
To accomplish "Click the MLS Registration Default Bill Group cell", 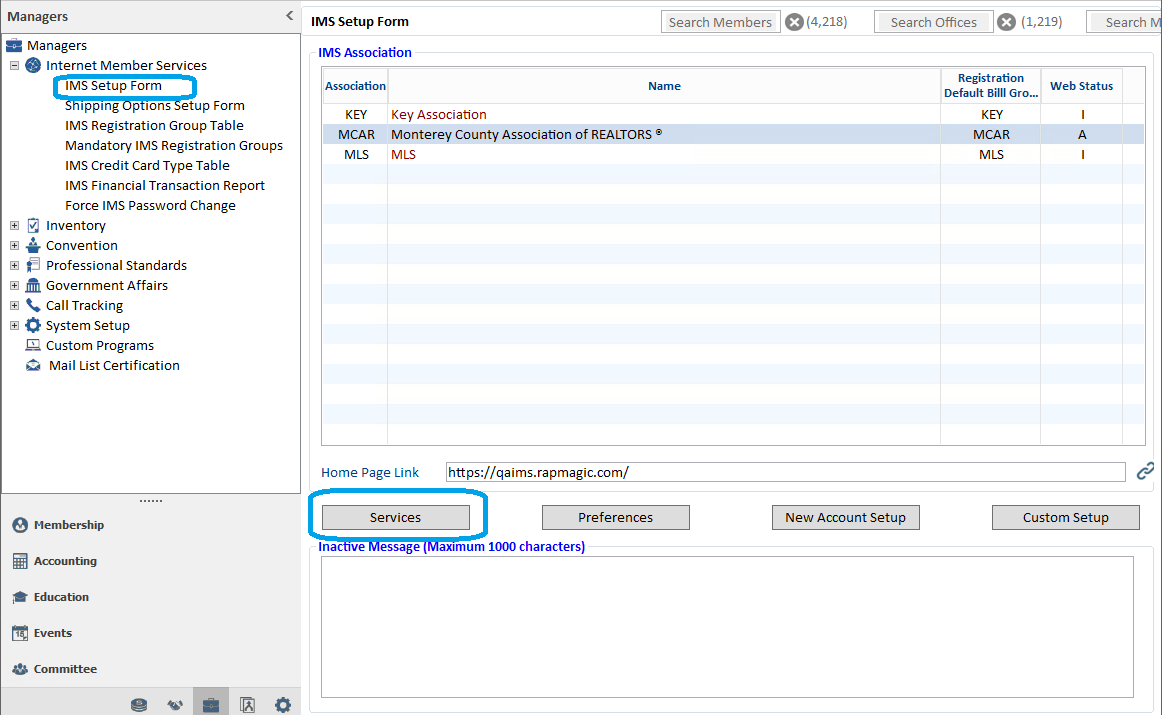I will tap(992, 154).
